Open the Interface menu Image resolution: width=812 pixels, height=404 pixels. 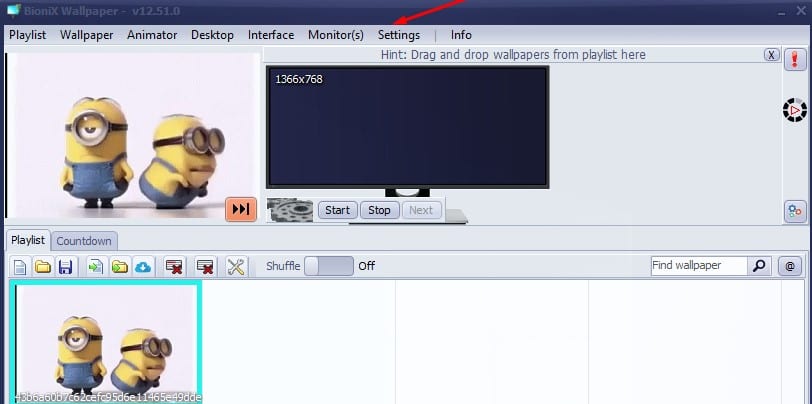pyautogui.click(x=271, y=35)
